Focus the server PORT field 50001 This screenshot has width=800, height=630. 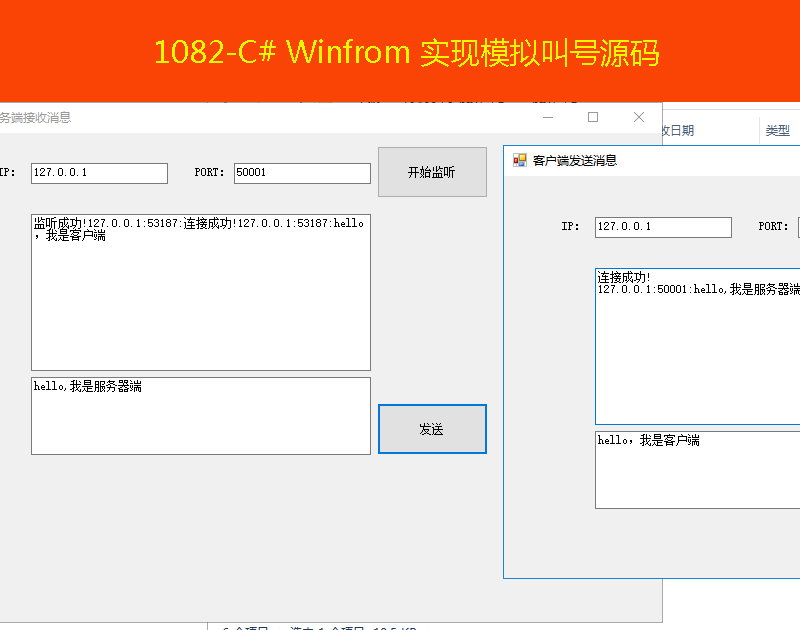point(302,173)
